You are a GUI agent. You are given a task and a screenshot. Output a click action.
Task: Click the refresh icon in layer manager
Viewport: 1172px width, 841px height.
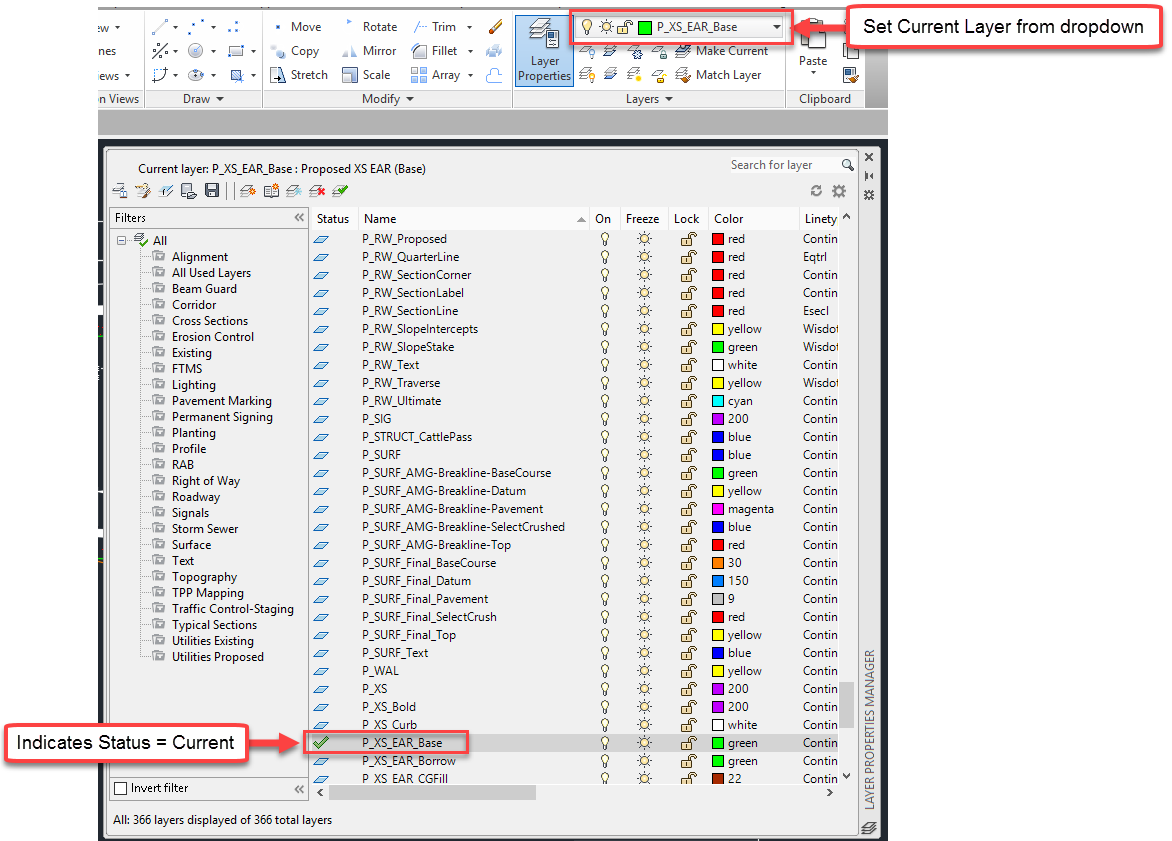(816, 191)
